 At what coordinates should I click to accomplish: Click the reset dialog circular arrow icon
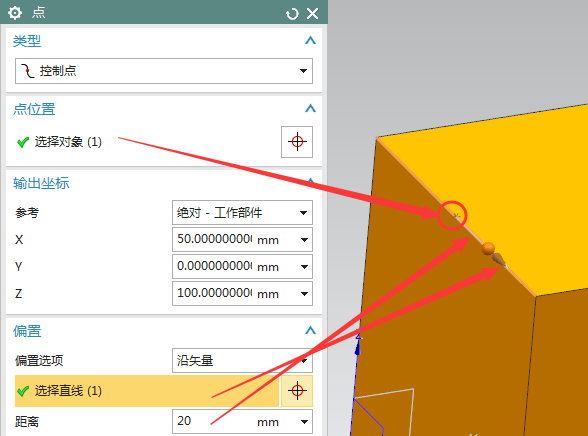click(292, 14)
